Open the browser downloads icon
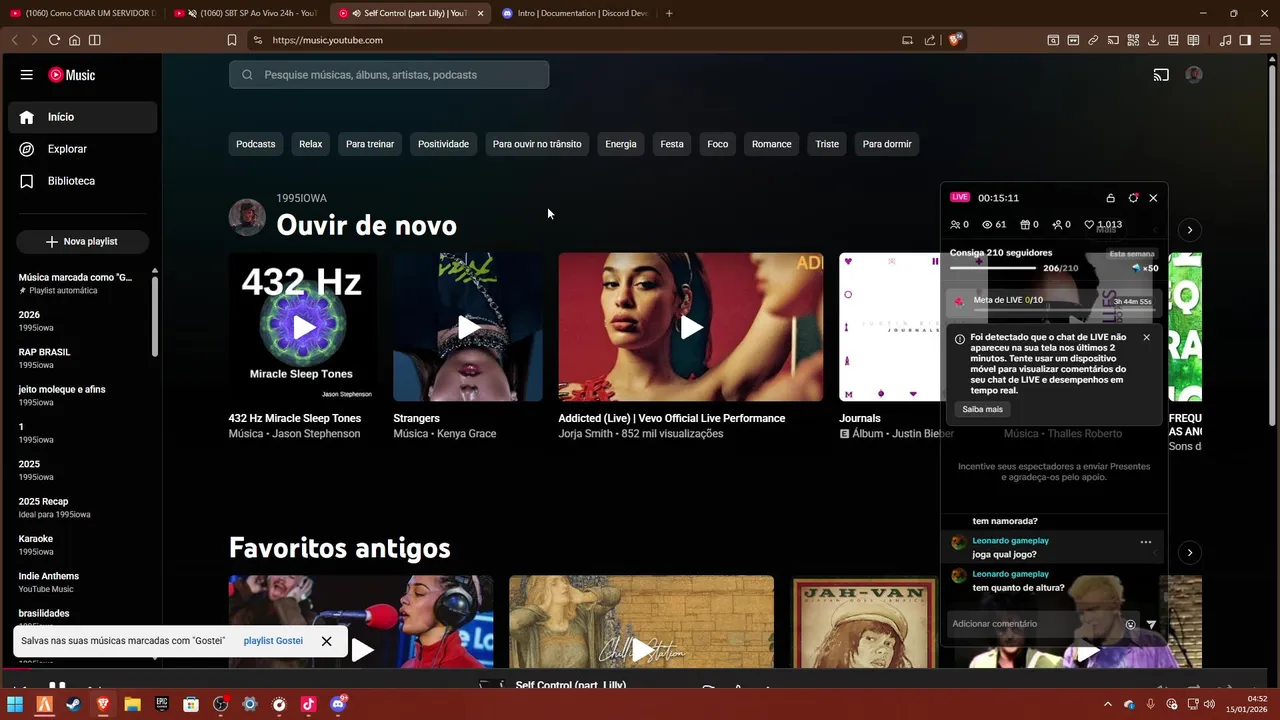This screenshot has width=1280, height=720. click(x=1153, y=40)
